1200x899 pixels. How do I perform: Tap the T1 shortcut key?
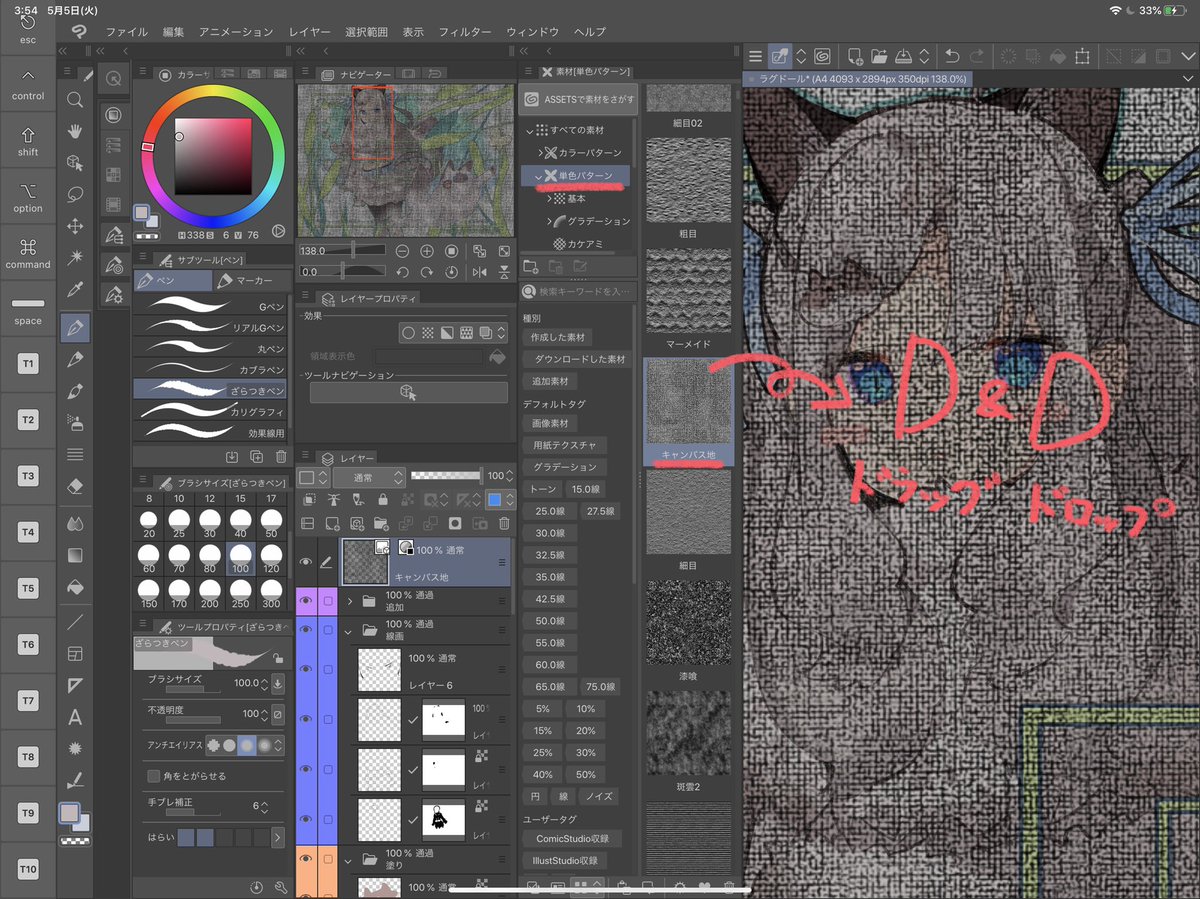(28, 363)
